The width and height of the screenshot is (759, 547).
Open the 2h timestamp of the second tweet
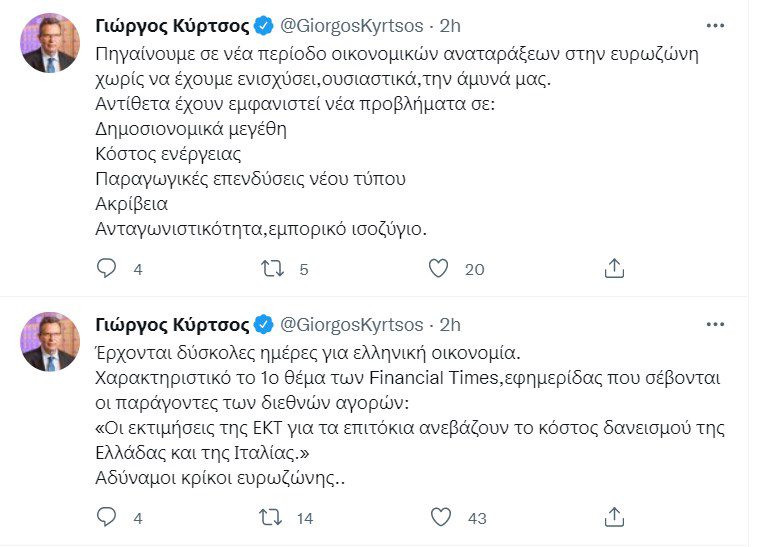tap(450, 324)
